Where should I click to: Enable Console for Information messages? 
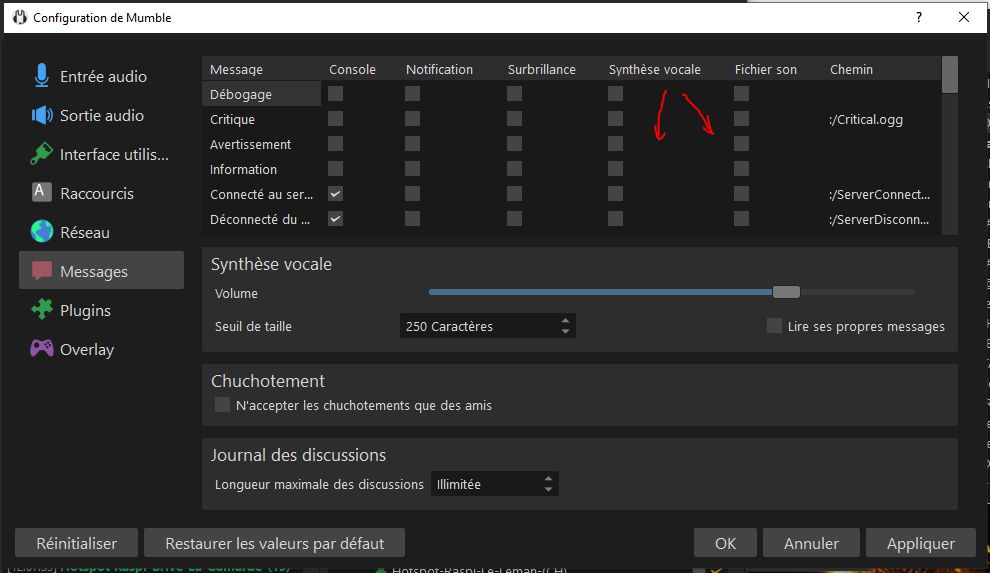[x=335, y=168]
